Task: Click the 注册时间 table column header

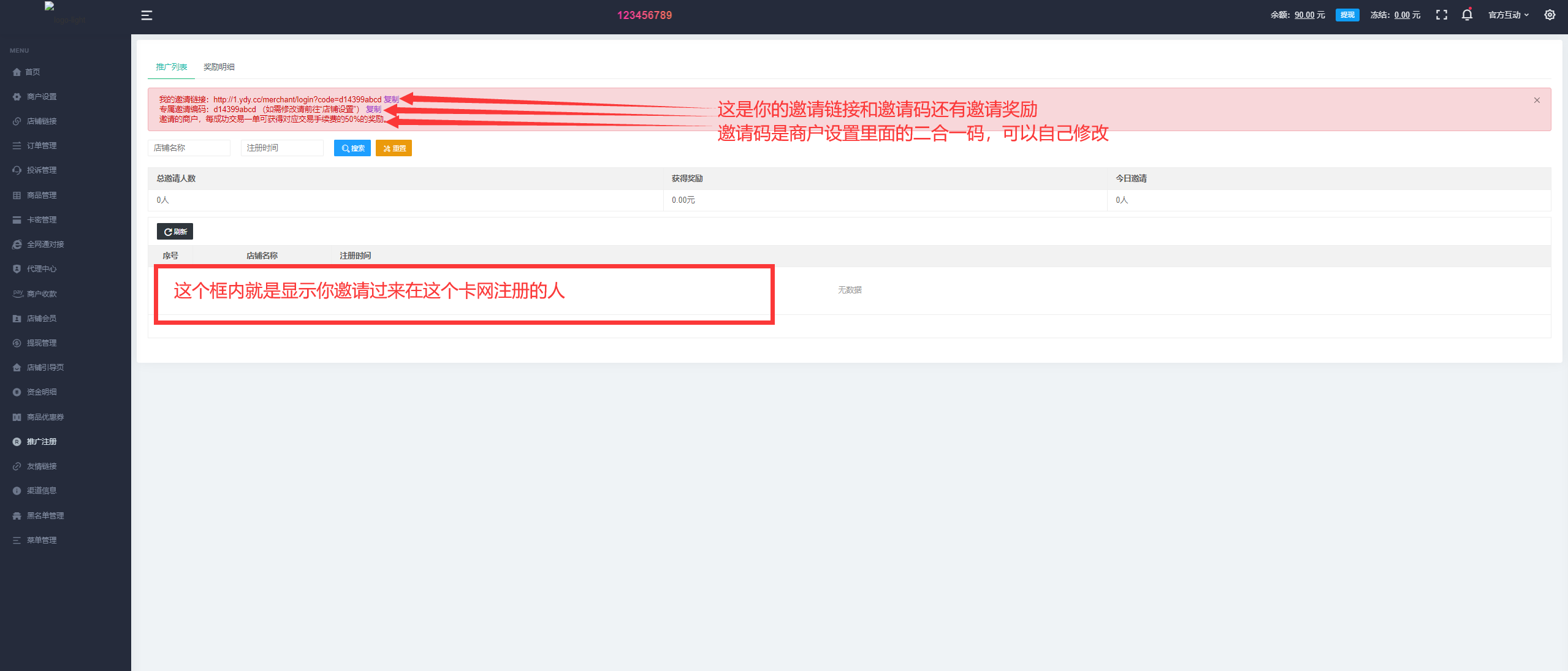Action: pyautogui.click(x=356, y=256)
